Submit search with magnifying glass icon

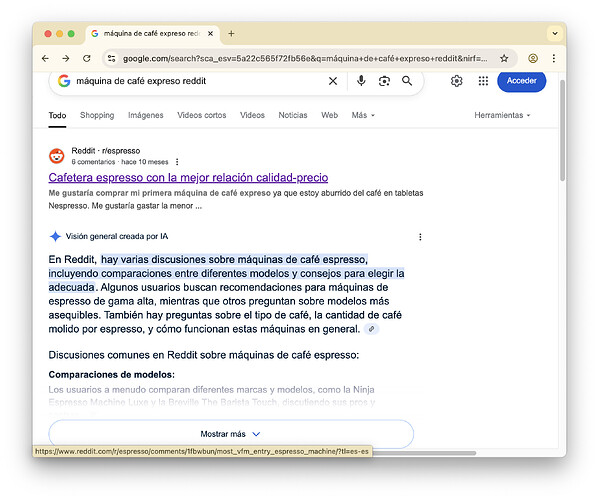[x=407, y=81]
